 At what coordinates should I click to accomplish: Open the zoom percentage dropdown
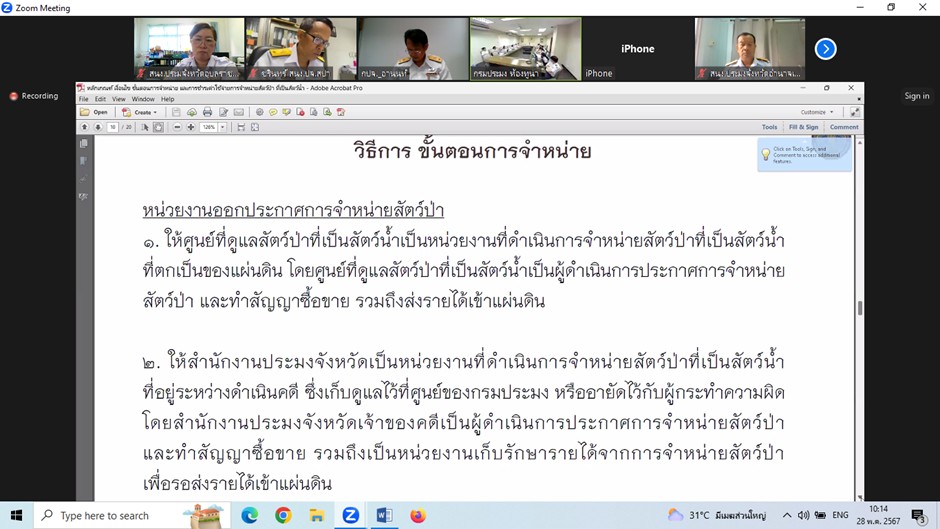pos(222,128)
